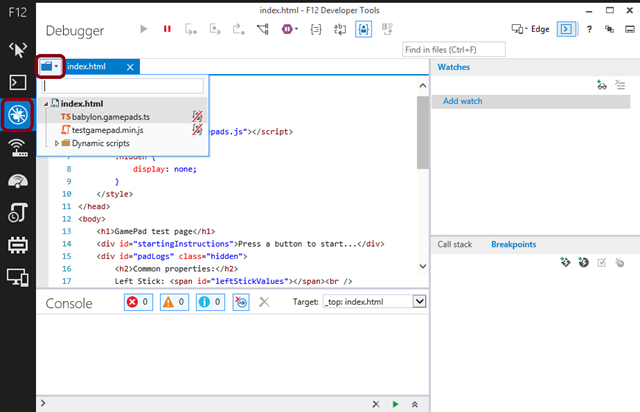Select index.html in file tree

click(82, 104)
